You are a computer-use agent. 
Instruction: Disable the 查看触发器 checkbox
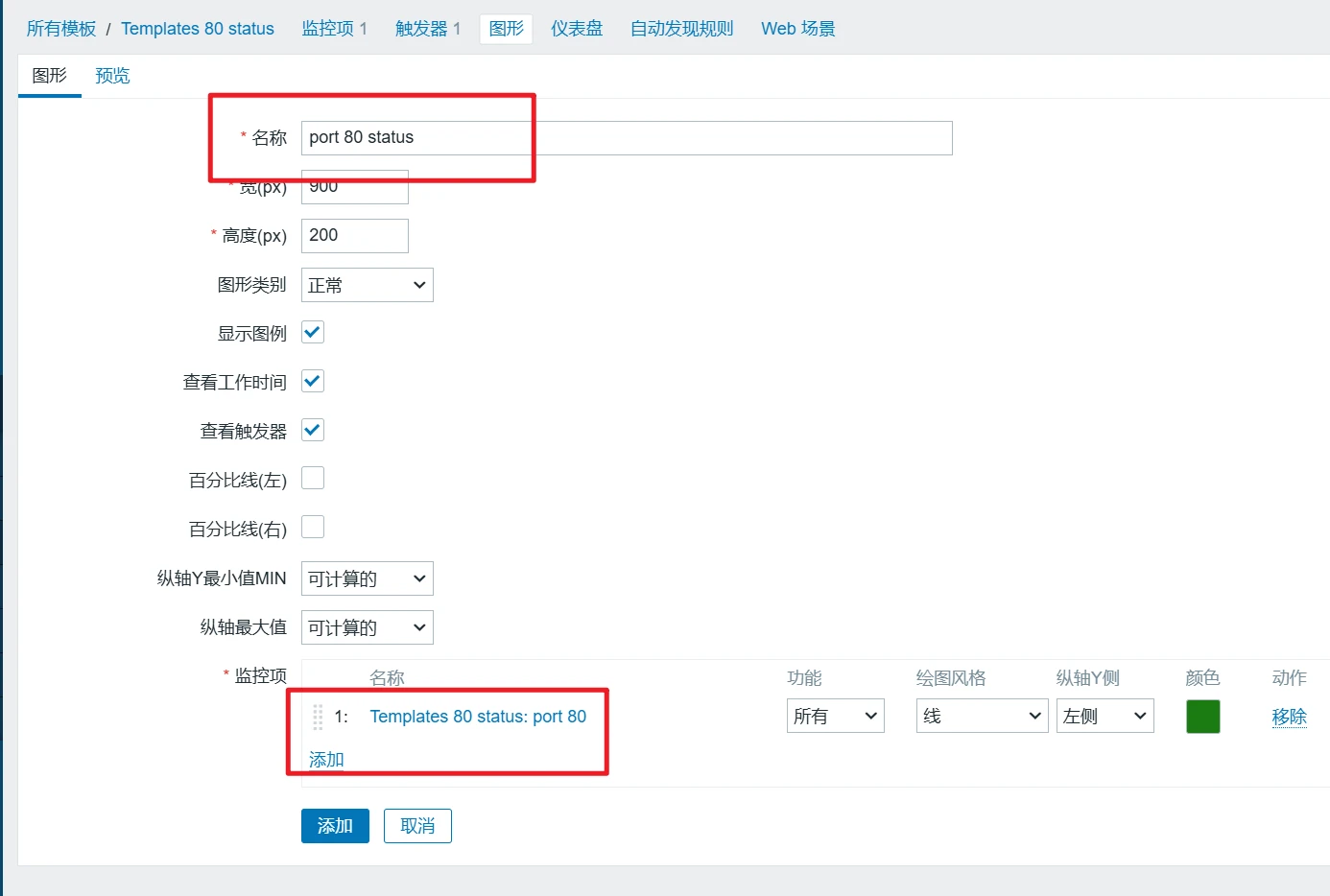[313, 430]
